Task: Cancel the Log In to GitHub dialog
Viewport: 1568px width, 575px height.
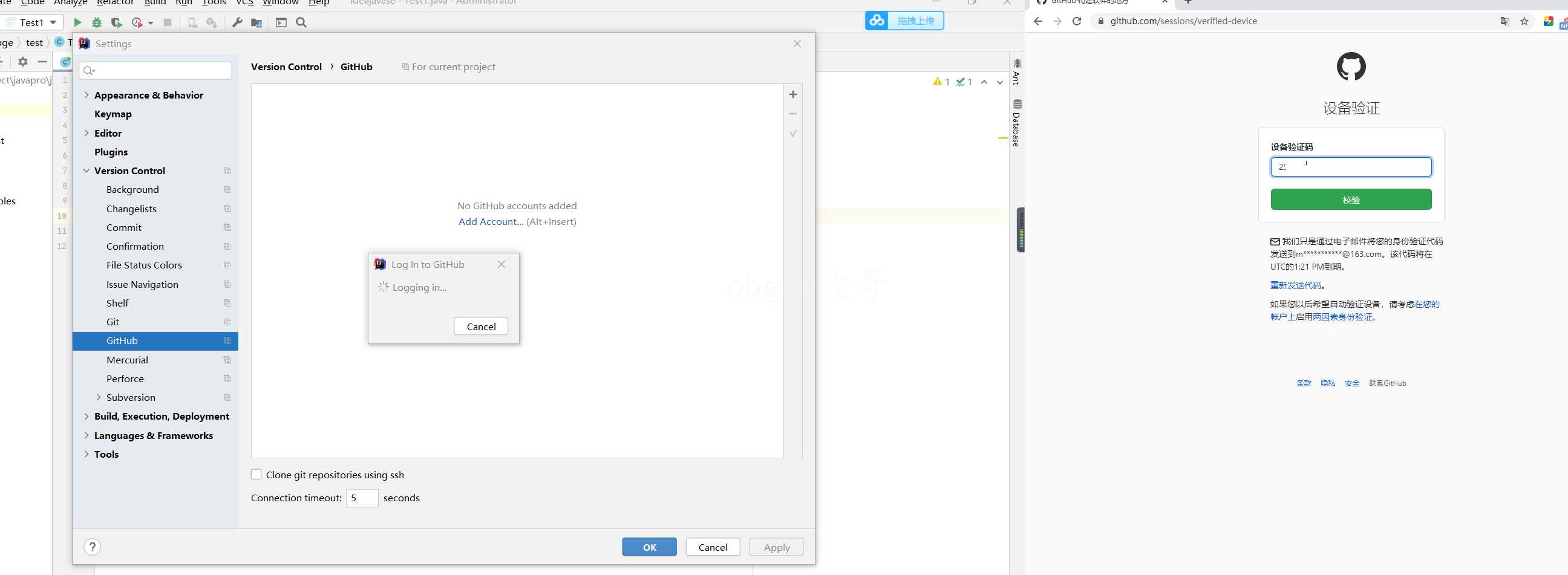Action: pyautogui.click(x=481, y=326)
